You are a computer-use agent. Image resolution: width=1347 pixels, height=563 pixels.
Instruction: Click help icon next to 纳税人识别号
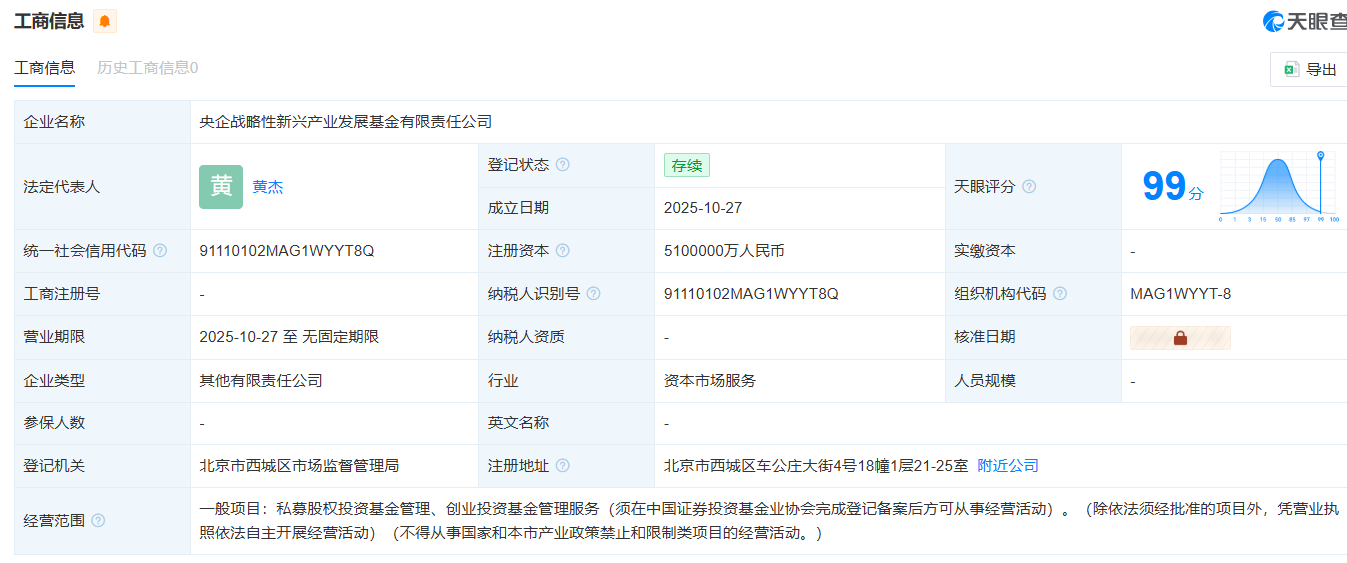(594, 294)
